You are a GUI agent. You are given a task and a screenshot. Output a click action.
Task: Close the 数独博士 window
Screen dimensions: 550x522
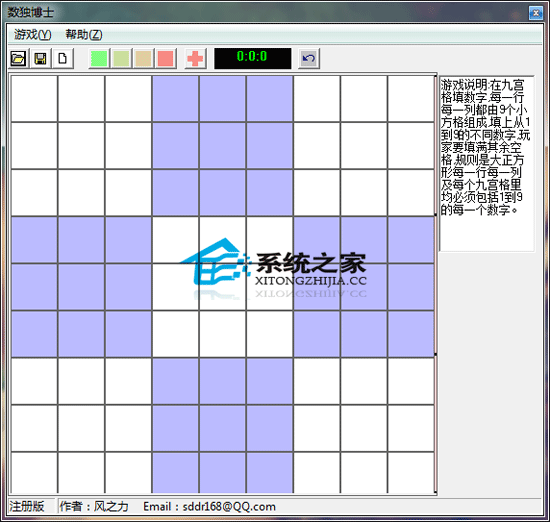(x=536, y=13)
